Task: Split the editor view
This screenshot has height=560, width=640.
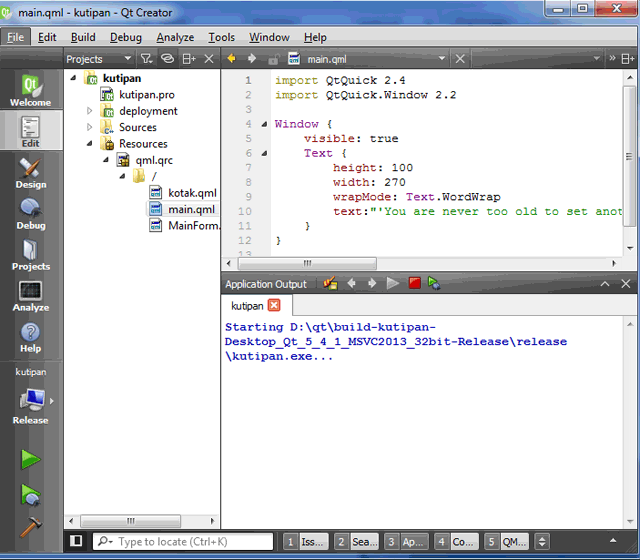Action: [x=628, y=59]
